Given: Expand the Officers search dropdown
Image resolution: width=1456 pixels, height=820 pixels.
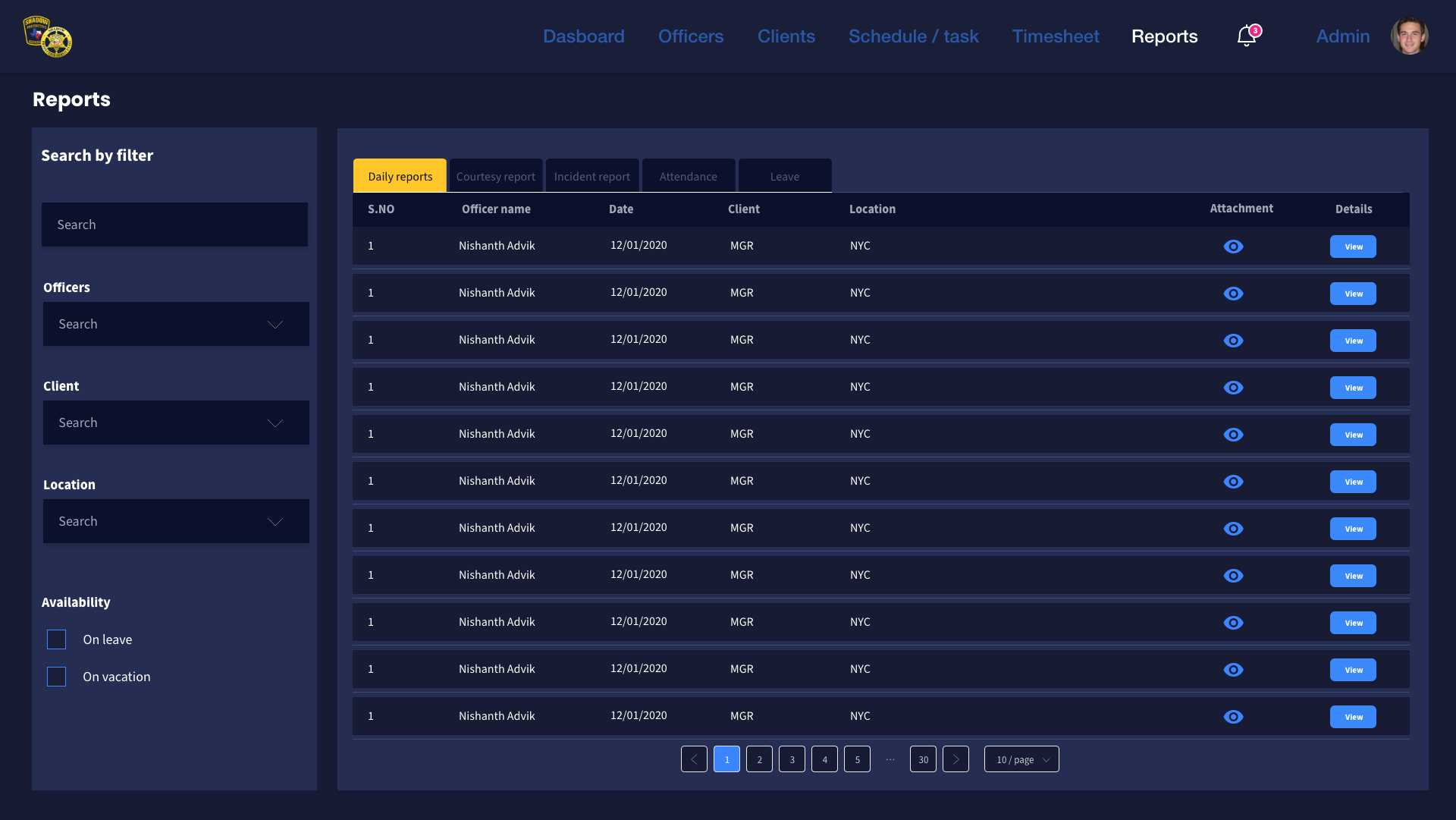Looking at the screenshot, I should [176, 324].
